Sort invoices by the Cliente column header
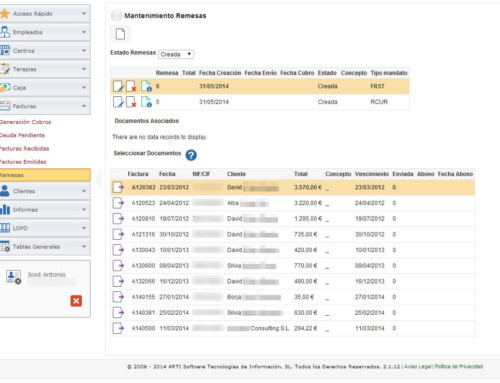Image resolution: width=500 pixels, height=383 pixels. coord(236,174)
